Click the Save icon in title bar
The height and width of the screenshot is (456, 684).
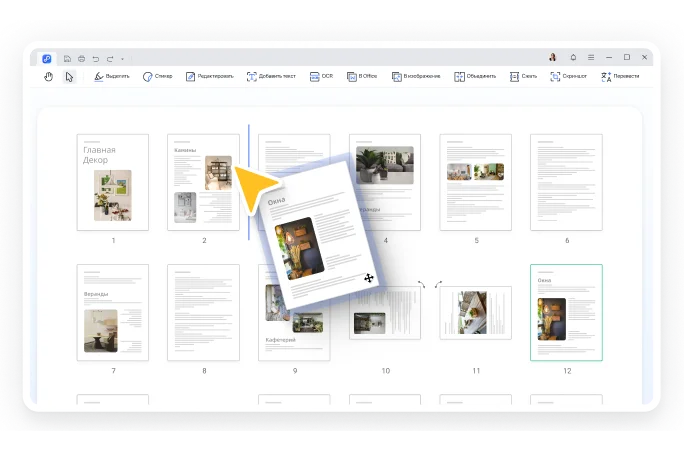coord(67,58)
